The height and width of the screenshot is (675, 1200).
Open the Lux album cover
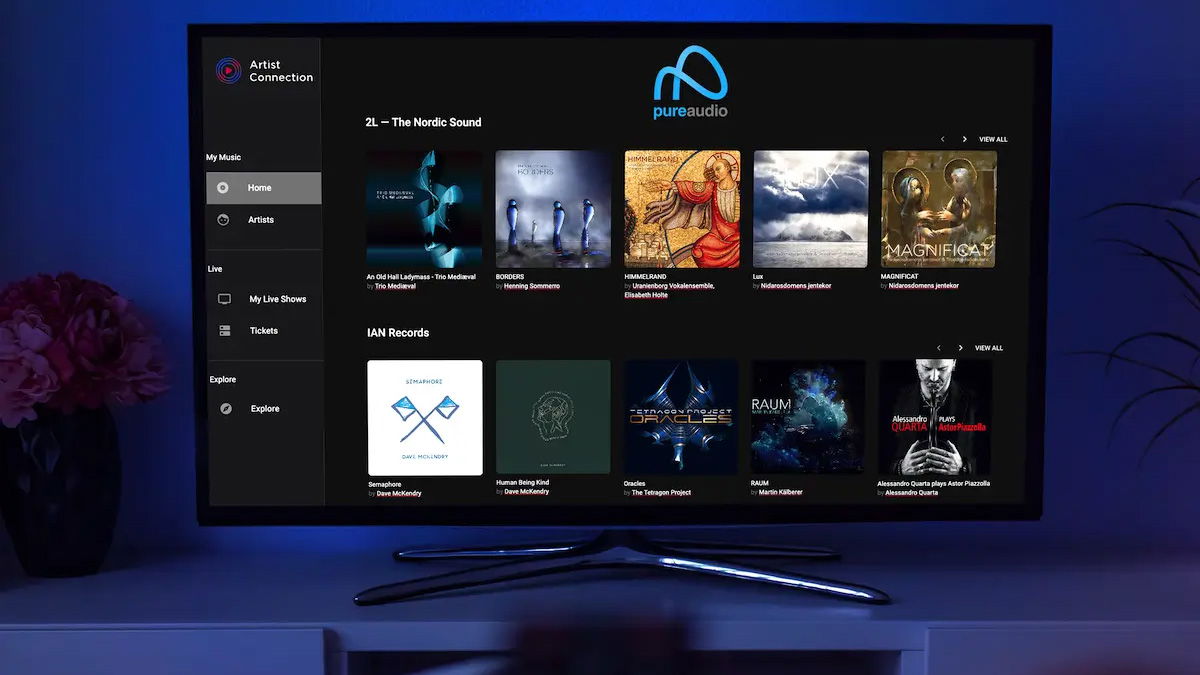[x=811, y=209]
